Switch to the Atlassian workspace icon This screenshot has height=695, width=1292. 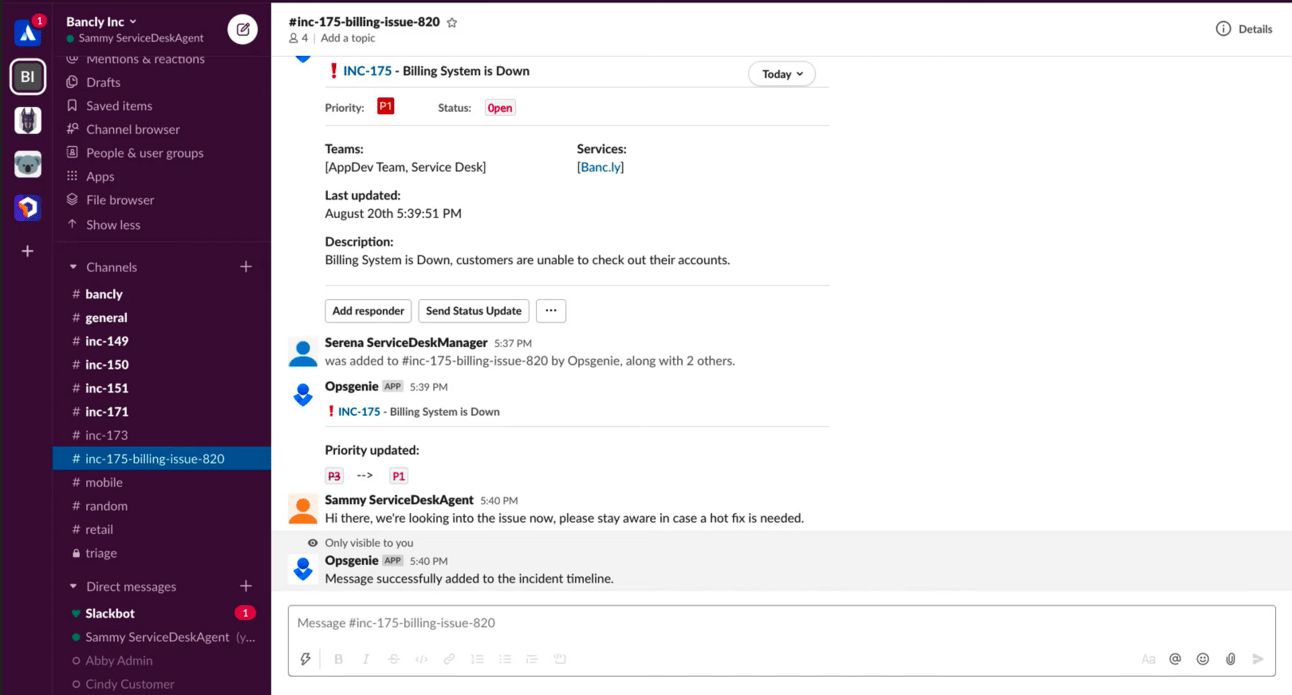28,33
